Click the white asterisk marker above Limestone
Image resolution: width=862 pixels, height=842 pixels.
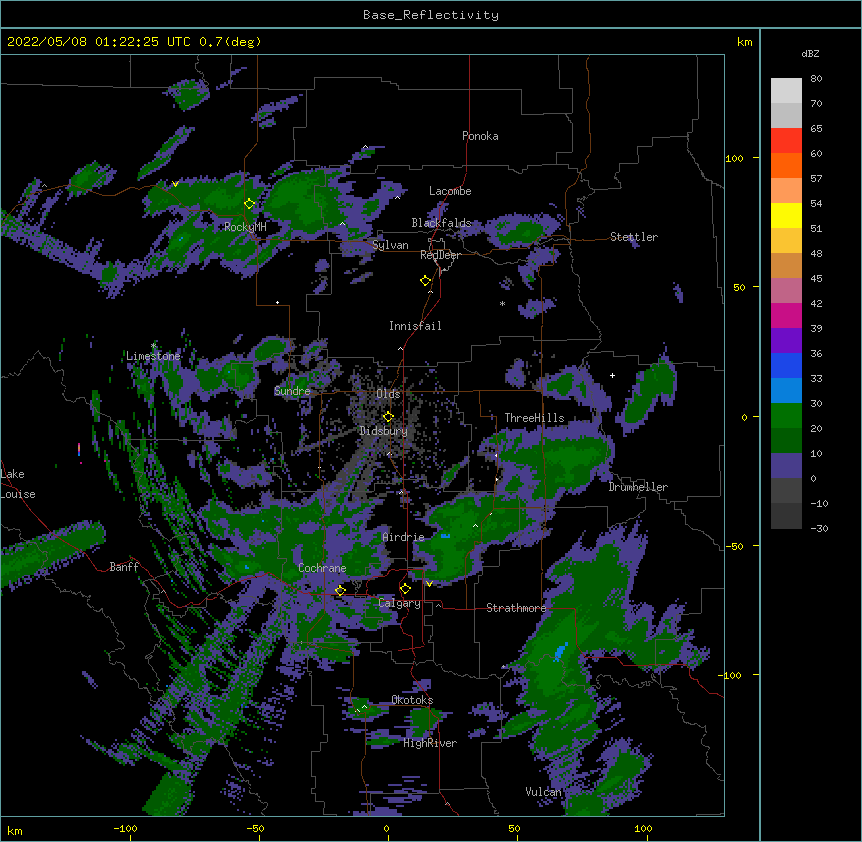153,346
